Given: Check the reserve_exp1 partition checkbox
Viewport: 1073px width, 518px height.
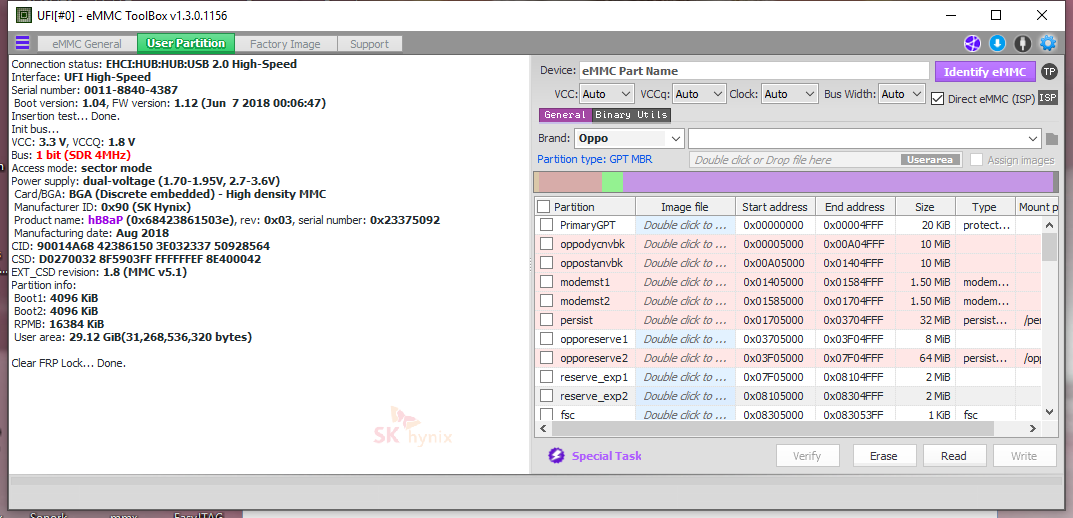Looking at the screenshot, I should click(546, 376).
